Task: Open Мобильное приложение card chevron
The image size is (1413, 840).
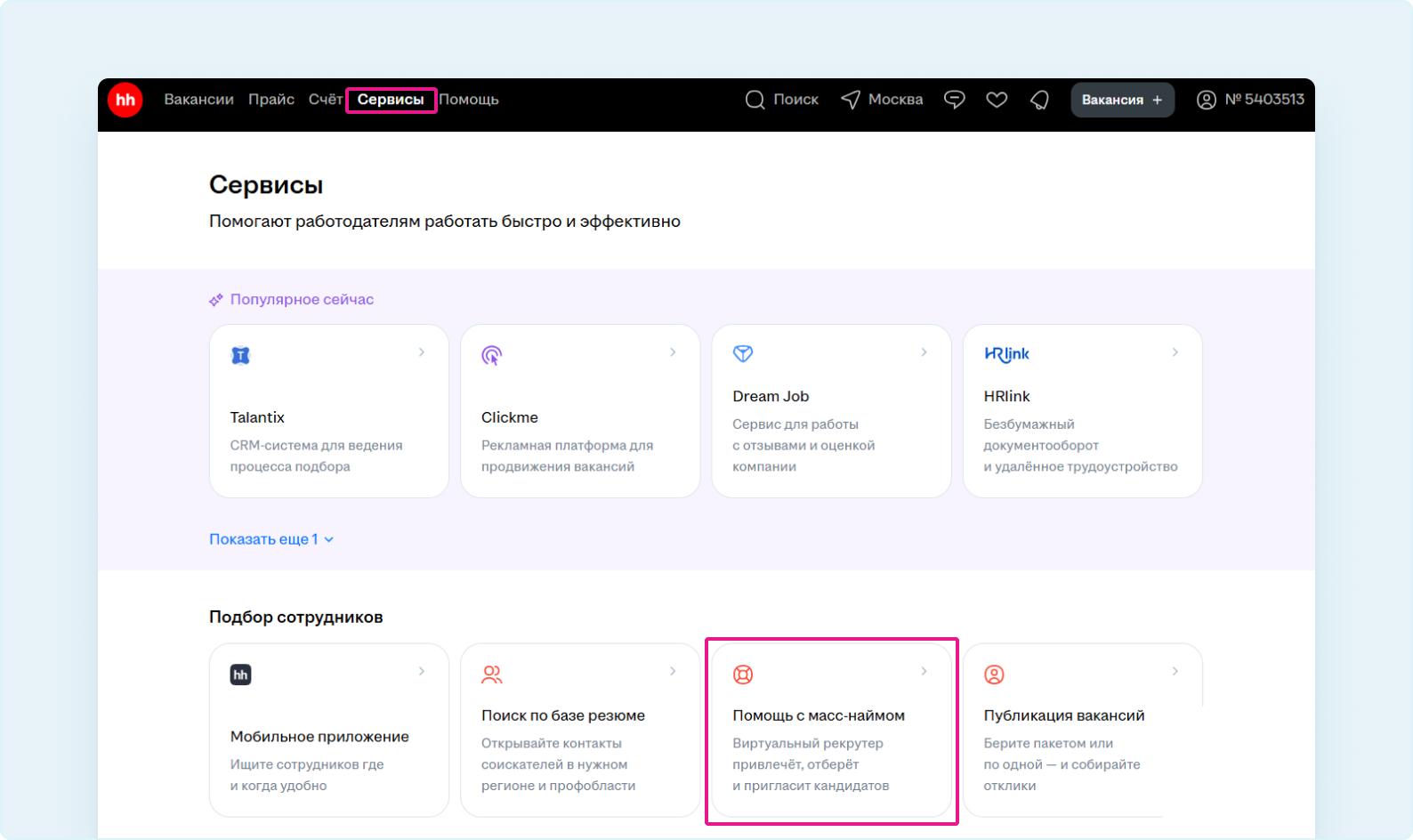Action: point(422,671)
